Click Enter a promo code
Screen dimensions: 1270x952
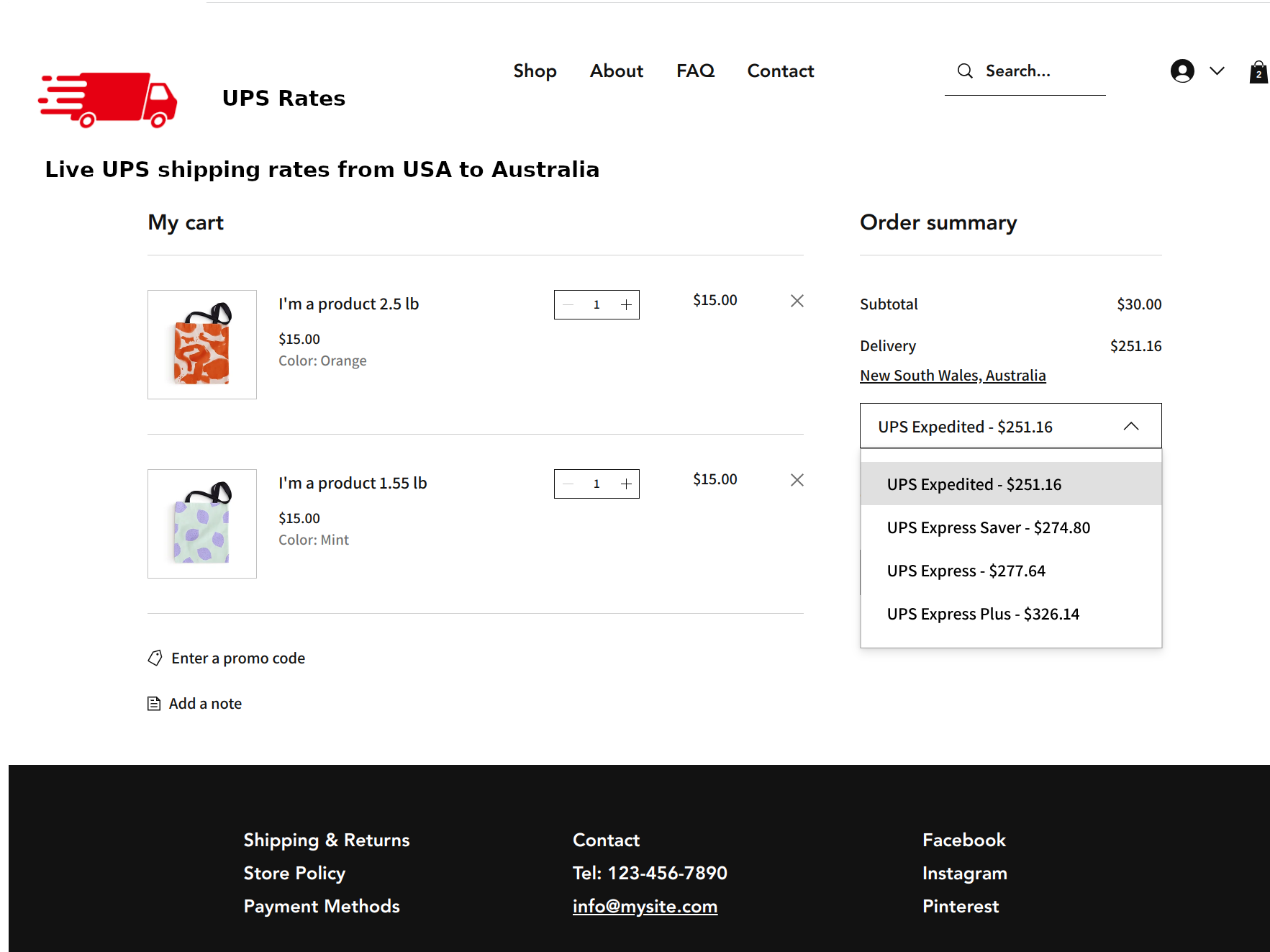point(238,658)
